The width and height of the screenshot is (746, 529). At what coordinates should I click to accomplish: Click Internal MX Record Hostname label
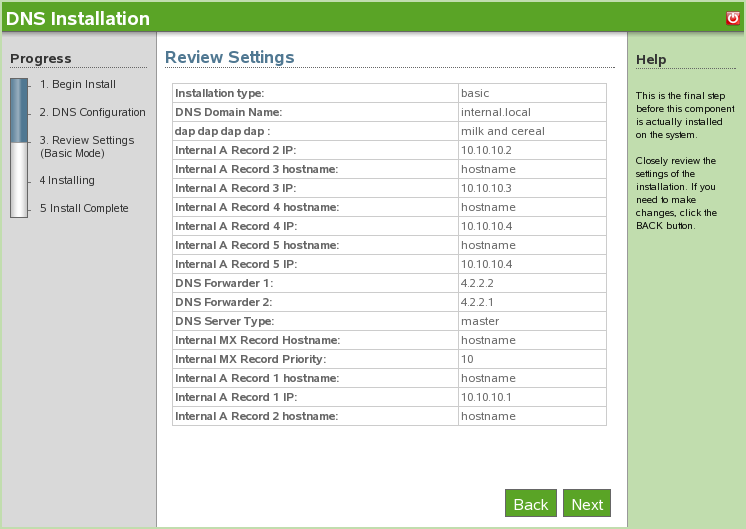pos(257,341)
